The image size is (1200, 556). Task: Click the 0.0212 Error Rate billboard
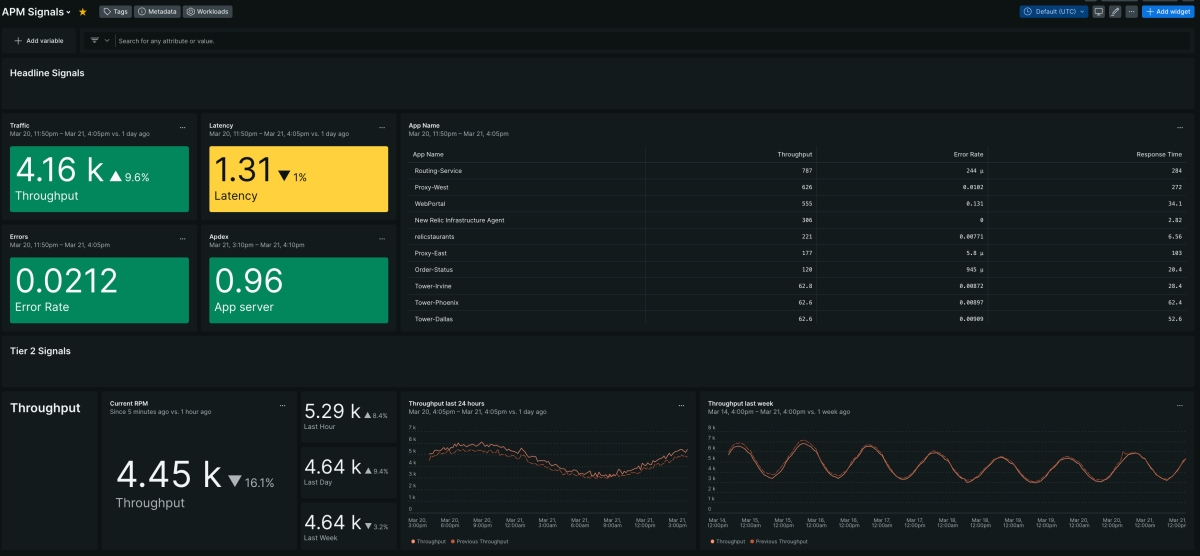pos(99,290)
